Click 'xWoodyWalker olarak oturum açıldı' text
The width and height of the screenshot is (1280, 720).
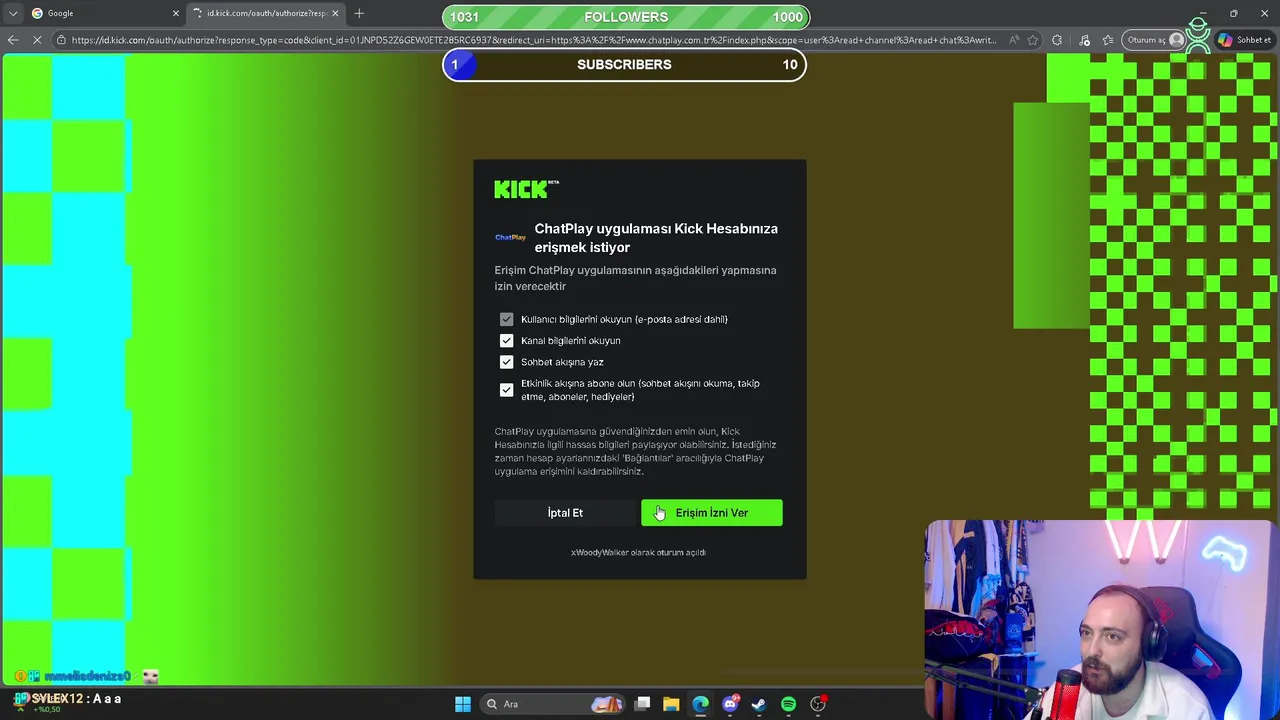638,552
